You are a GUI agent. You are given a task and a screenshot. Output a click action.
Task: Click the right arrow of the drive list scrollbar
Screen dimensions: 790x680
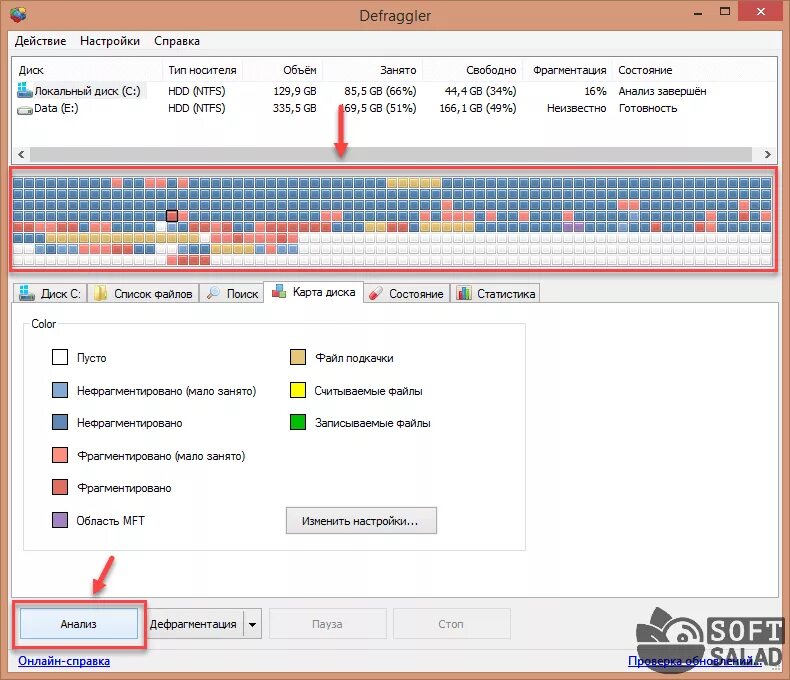767,154
